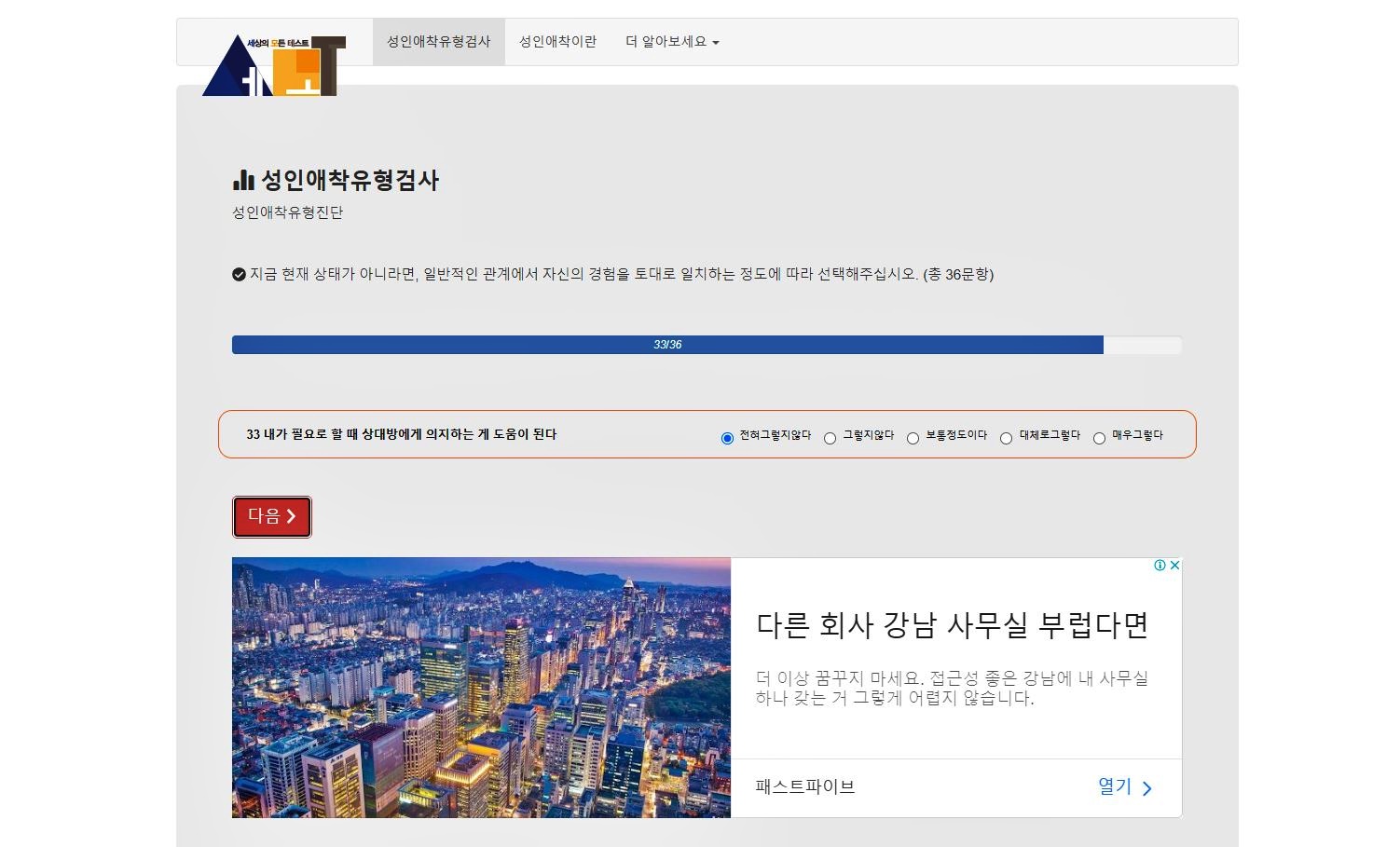The height and width of the screenshot is (847, 1400).
Task: Click the ad description starting 더 이상 꿈꾸지 마세요
Action: [952, 689]
